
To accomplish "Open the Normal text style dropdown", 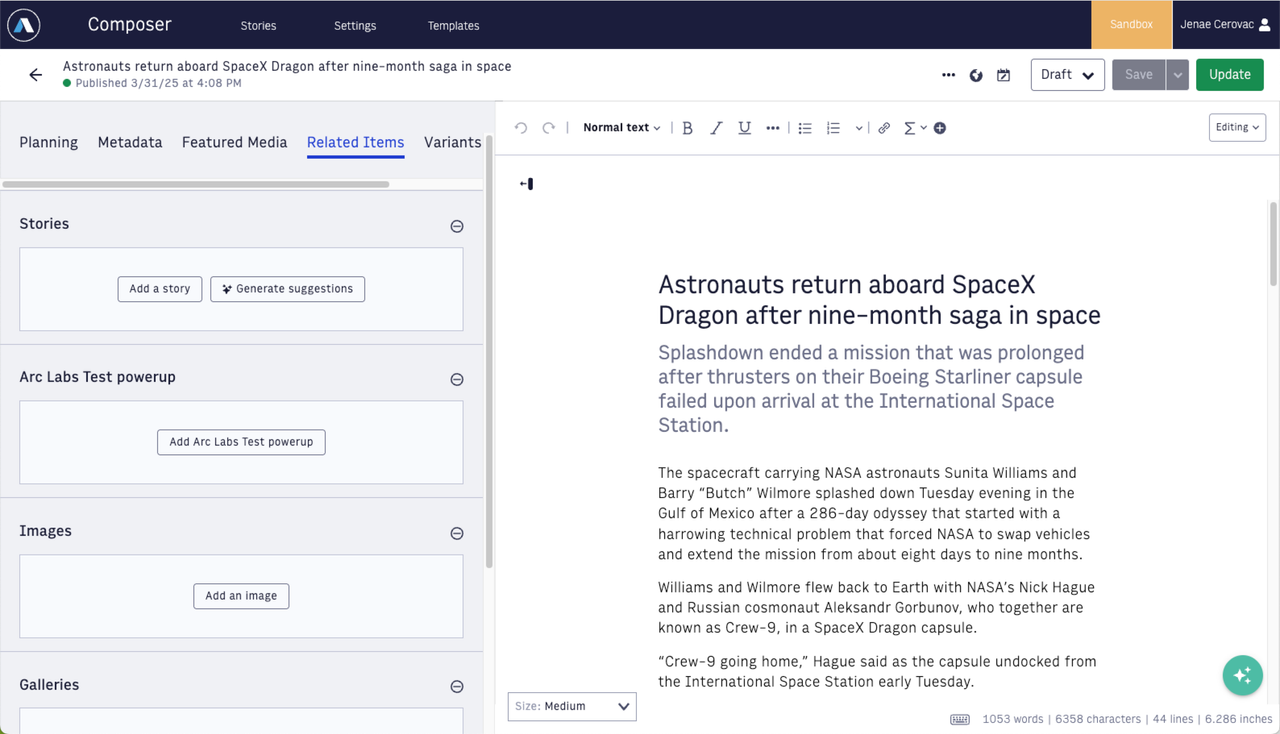I will (x=621, y=128).
